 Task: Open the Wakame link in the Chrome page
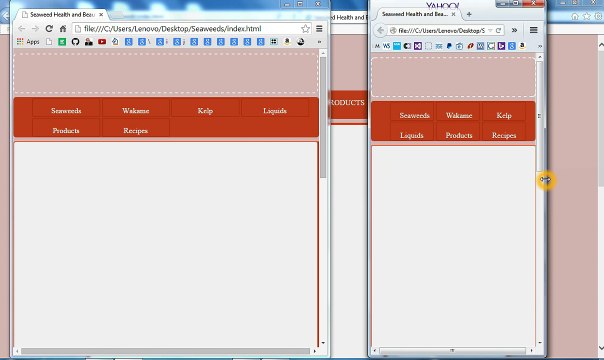click(x=136, y=111)
